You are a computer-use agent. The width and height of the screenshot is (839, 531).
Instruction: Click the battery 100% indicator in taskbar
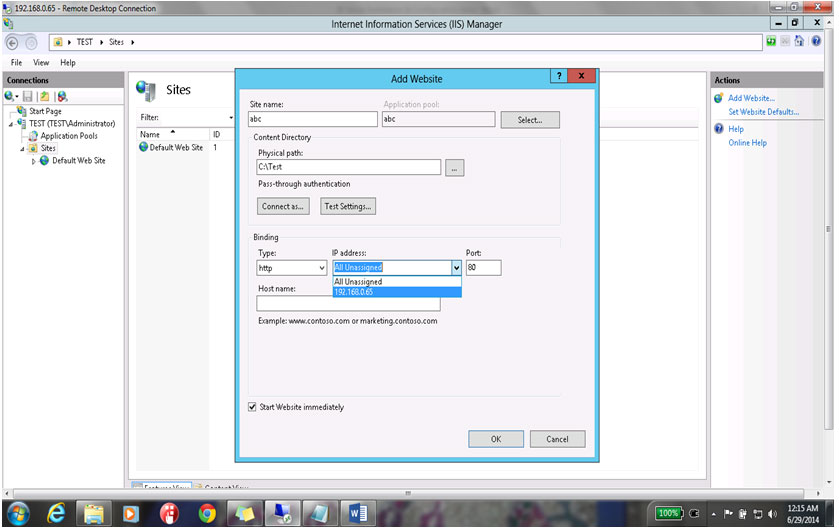pyautogui.click(x=669, y=514)
